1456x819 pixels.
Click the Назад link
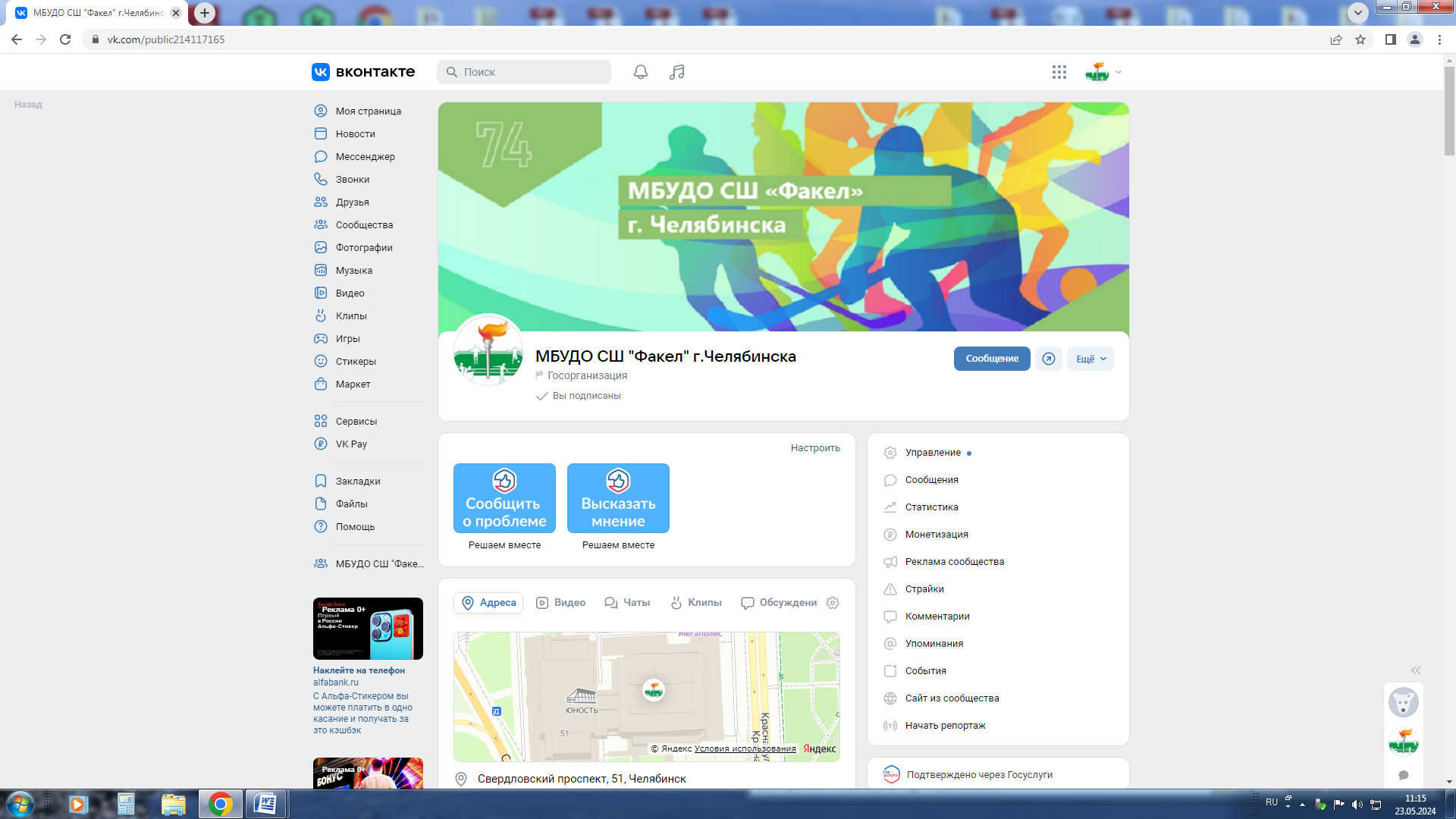pos(28,105)
